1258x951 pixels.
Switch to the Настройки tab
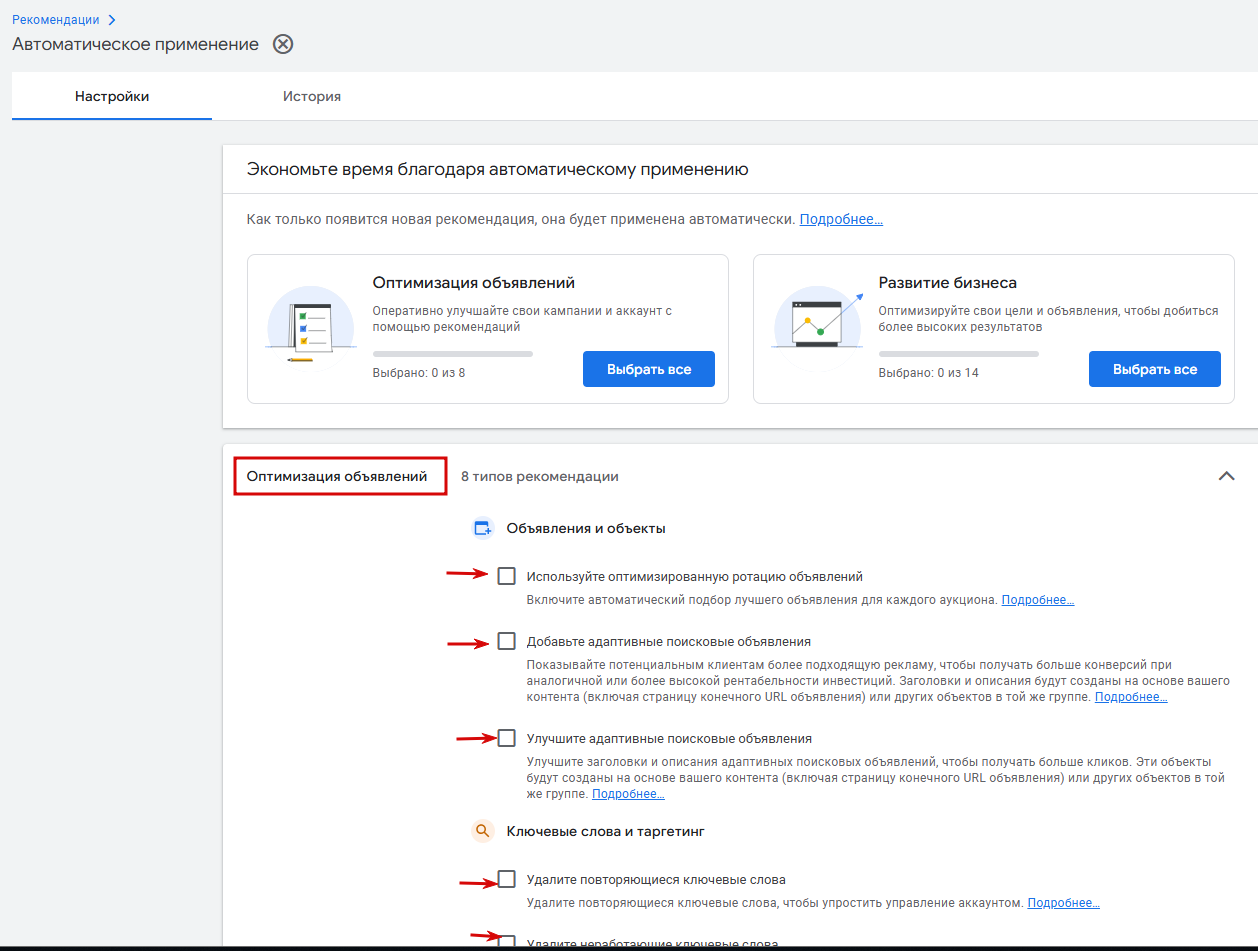[112, 97]
